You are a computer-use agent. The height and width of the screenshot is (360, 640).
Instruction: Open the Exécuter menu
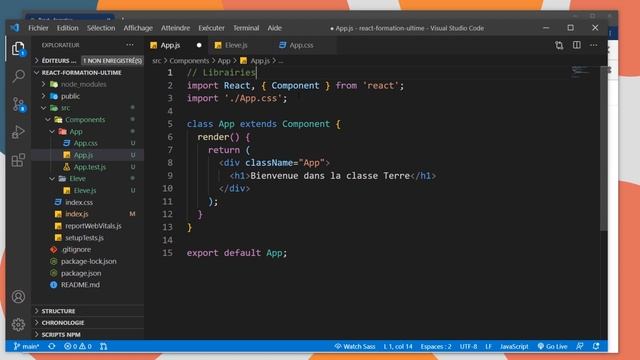(211, 28)
